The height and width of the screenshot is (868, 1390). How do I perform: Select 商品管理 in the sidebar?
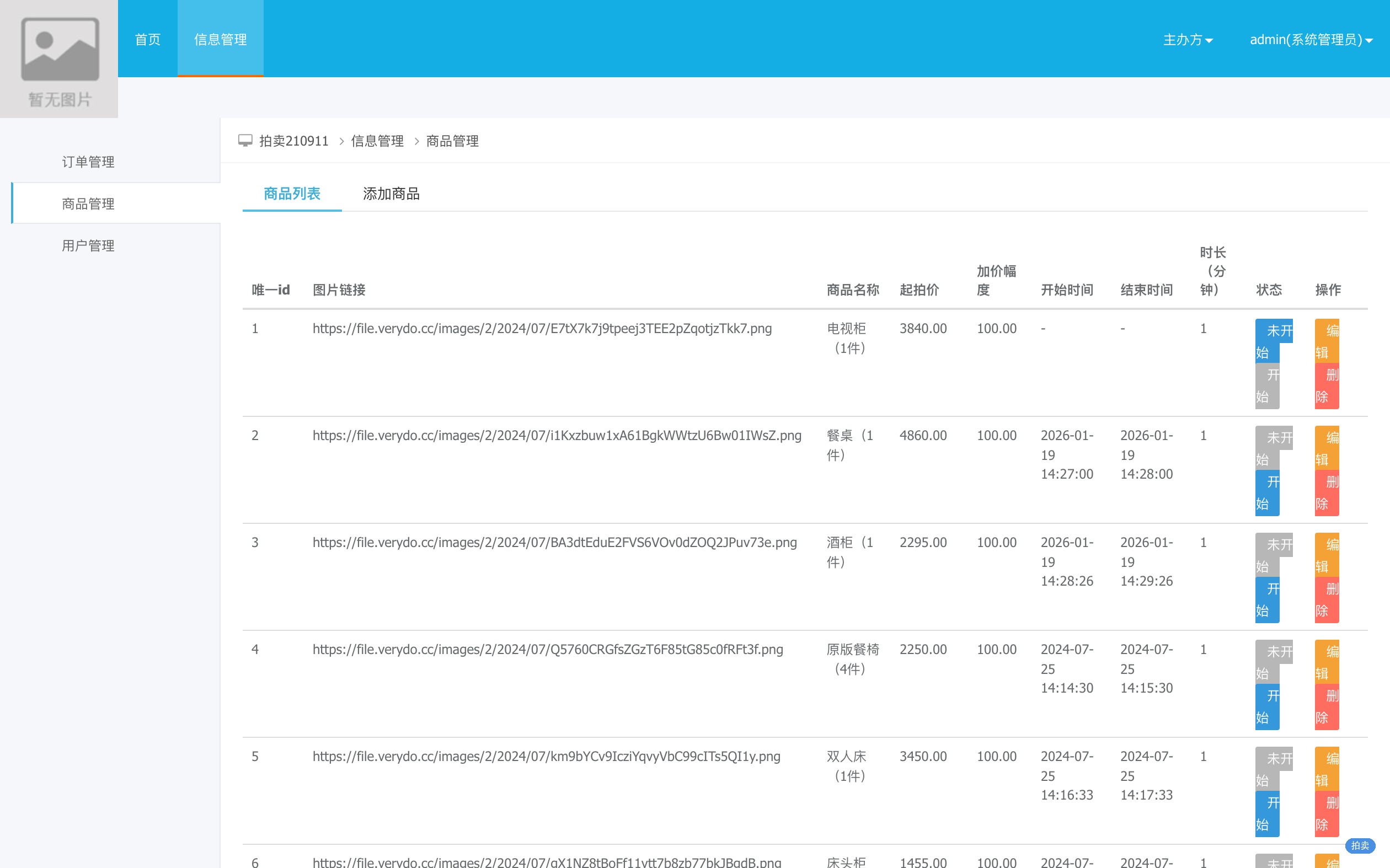point(115,204)
